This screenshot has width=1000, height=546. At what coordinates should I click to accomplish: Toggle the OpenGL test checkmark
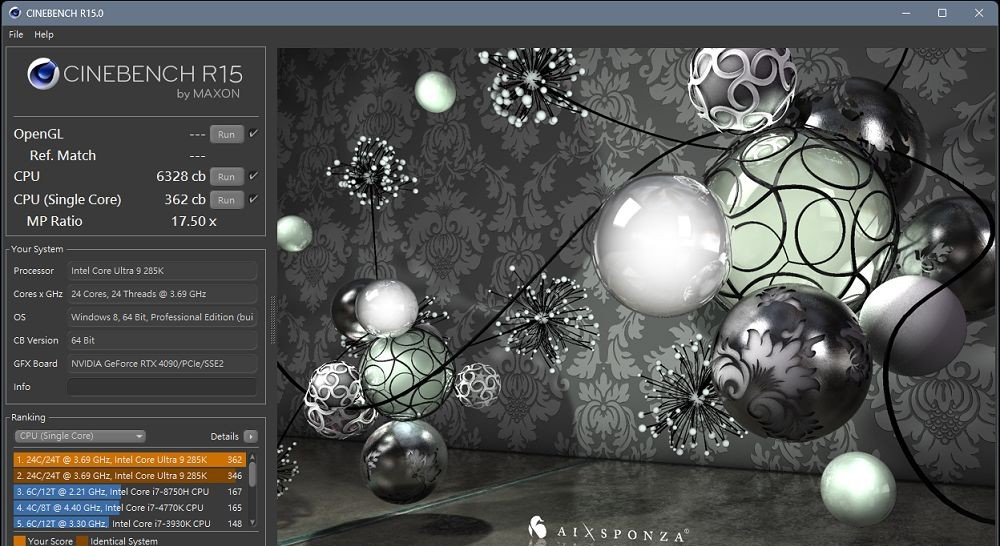[253, 133]
